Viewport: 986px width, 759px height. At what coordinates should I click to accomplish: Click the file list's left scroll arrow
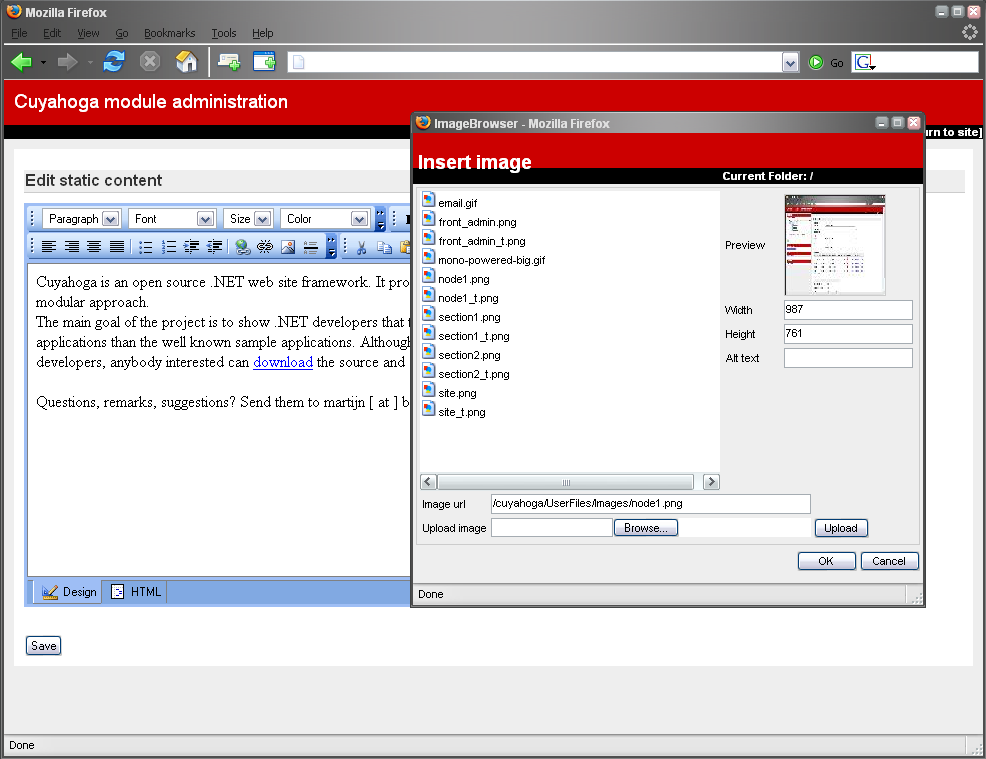pos(428,482)
